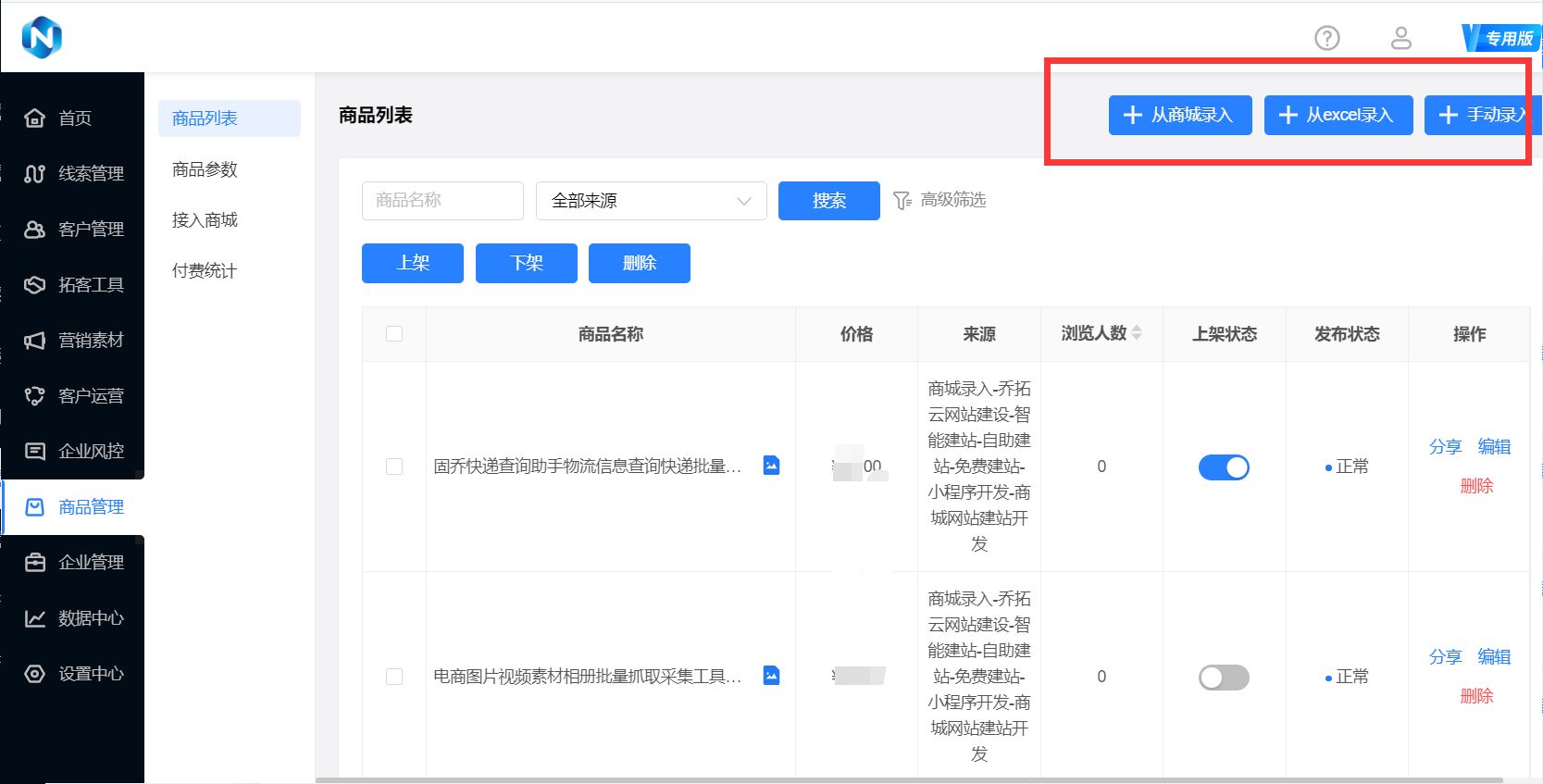Select the 商品列表 submenu tab
Viewport: 1543px width, 784px height.
(230, 118)
